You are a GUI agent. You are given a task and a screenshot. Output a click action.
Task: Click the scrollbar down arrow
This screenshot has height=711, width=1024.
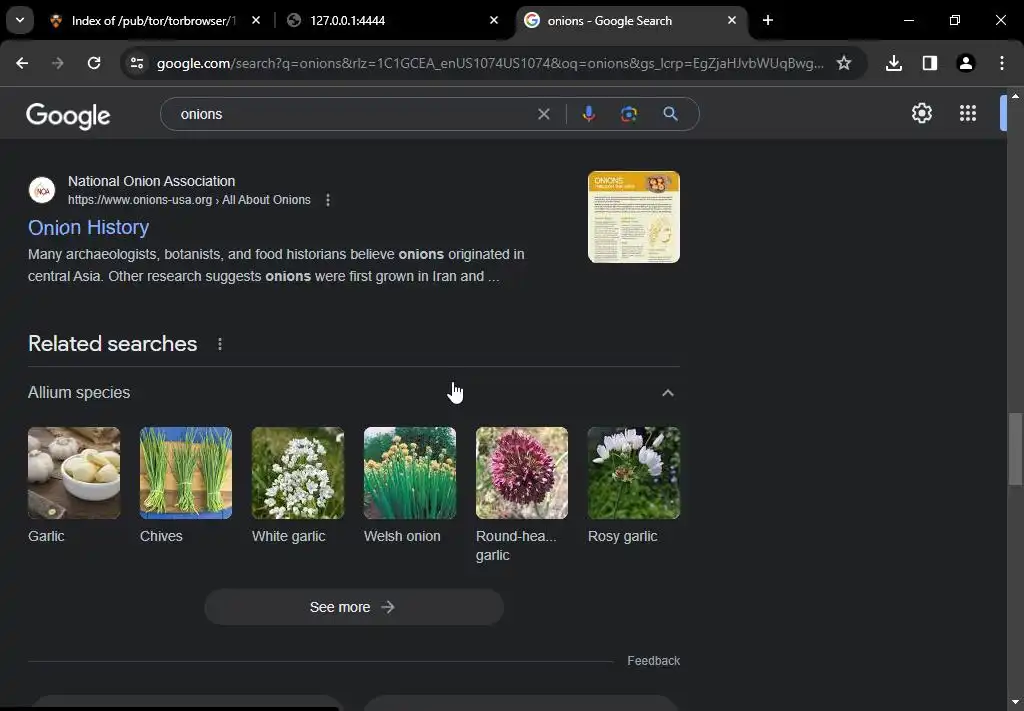point(1015,703)
